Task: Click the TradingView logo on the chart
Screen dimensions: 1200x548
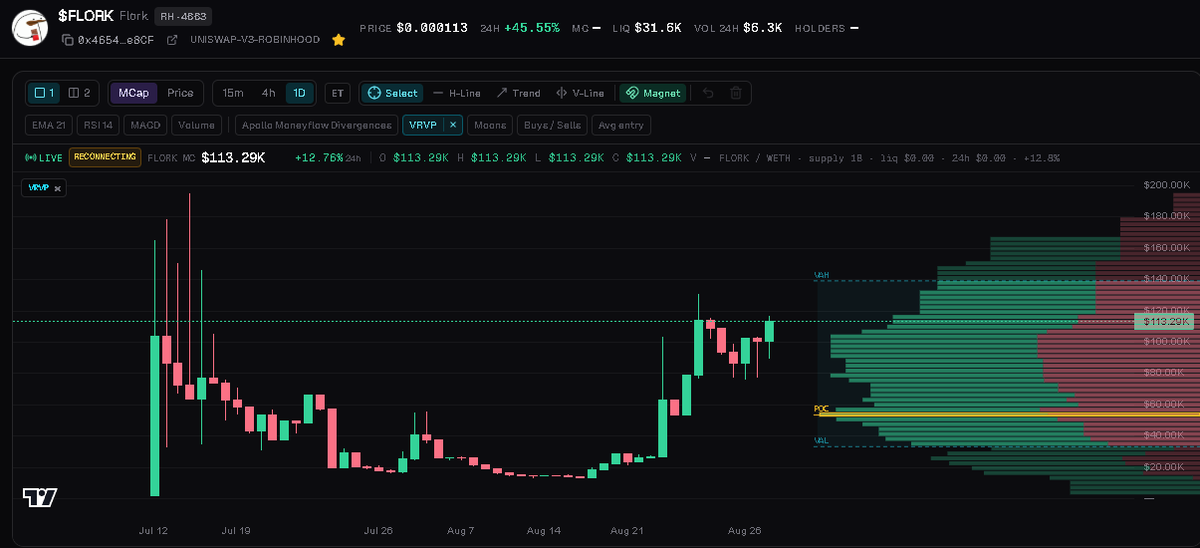Action: (x=39, y=497)
